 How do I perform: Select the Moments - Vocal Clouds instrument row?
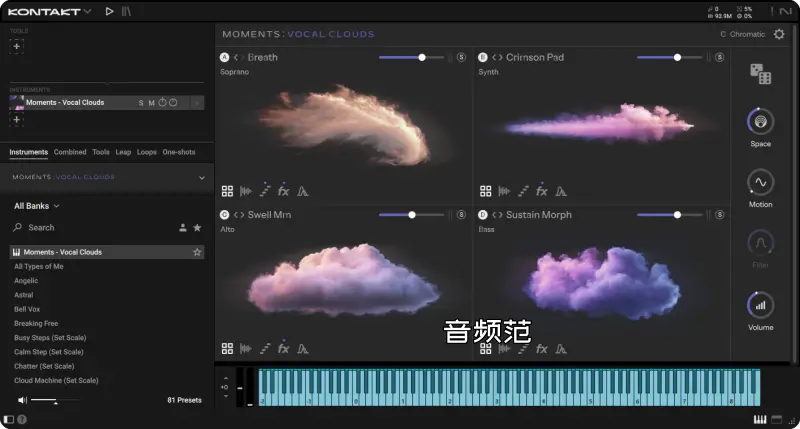pyautogui.click(x=107, y=103)
